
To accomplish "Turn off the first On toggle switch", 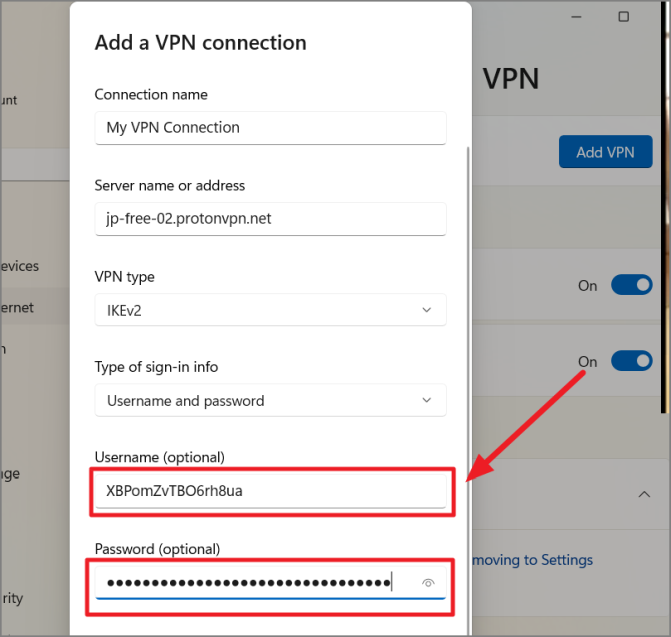I will [632, 285].
